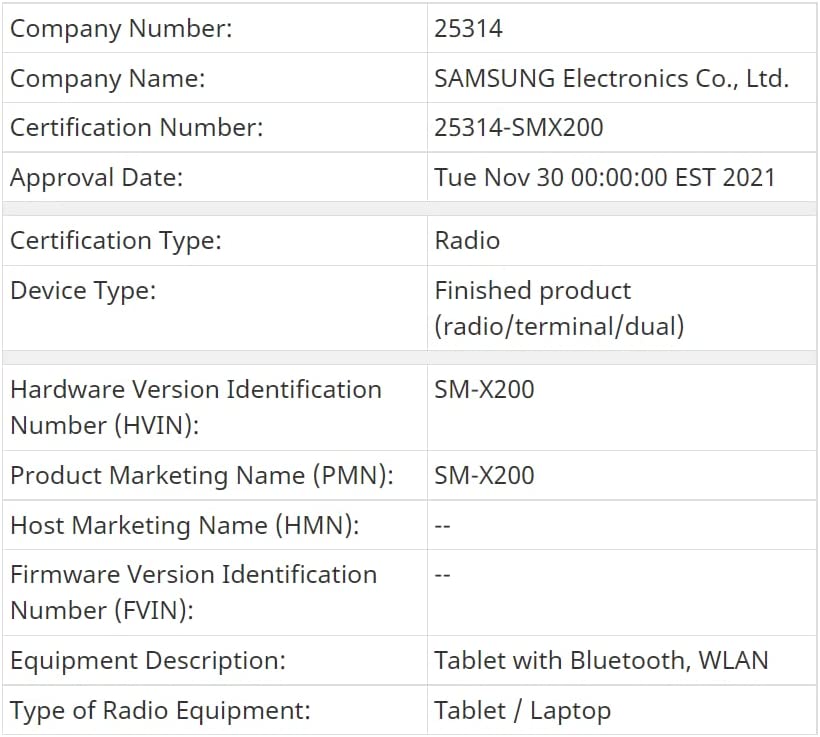Select the Tue Nov 30 approval date value

pyautogui.click(x=605, y=177)
